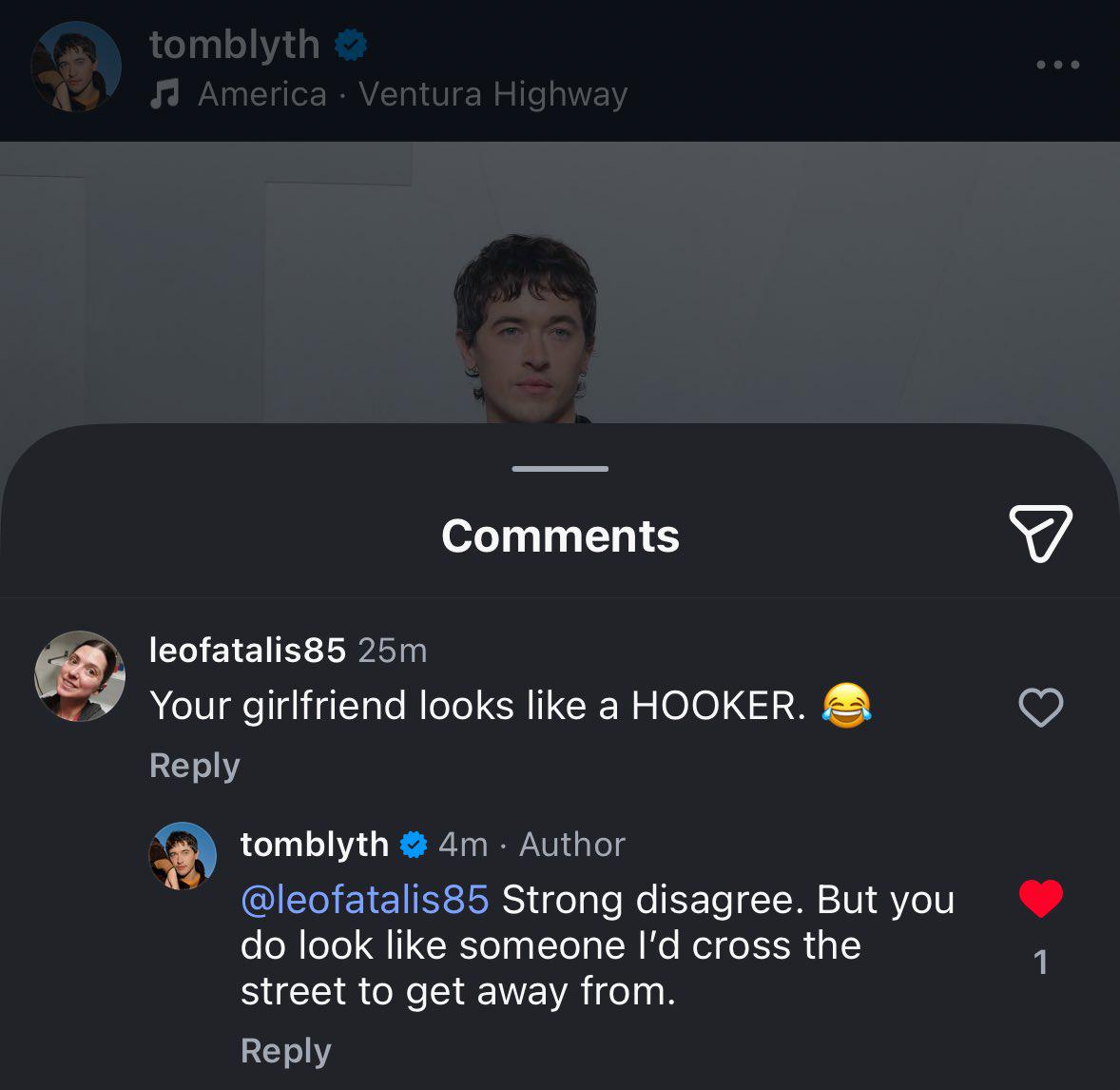
Task: Open leofatalis85's profile picture
Action: [81, 675]
